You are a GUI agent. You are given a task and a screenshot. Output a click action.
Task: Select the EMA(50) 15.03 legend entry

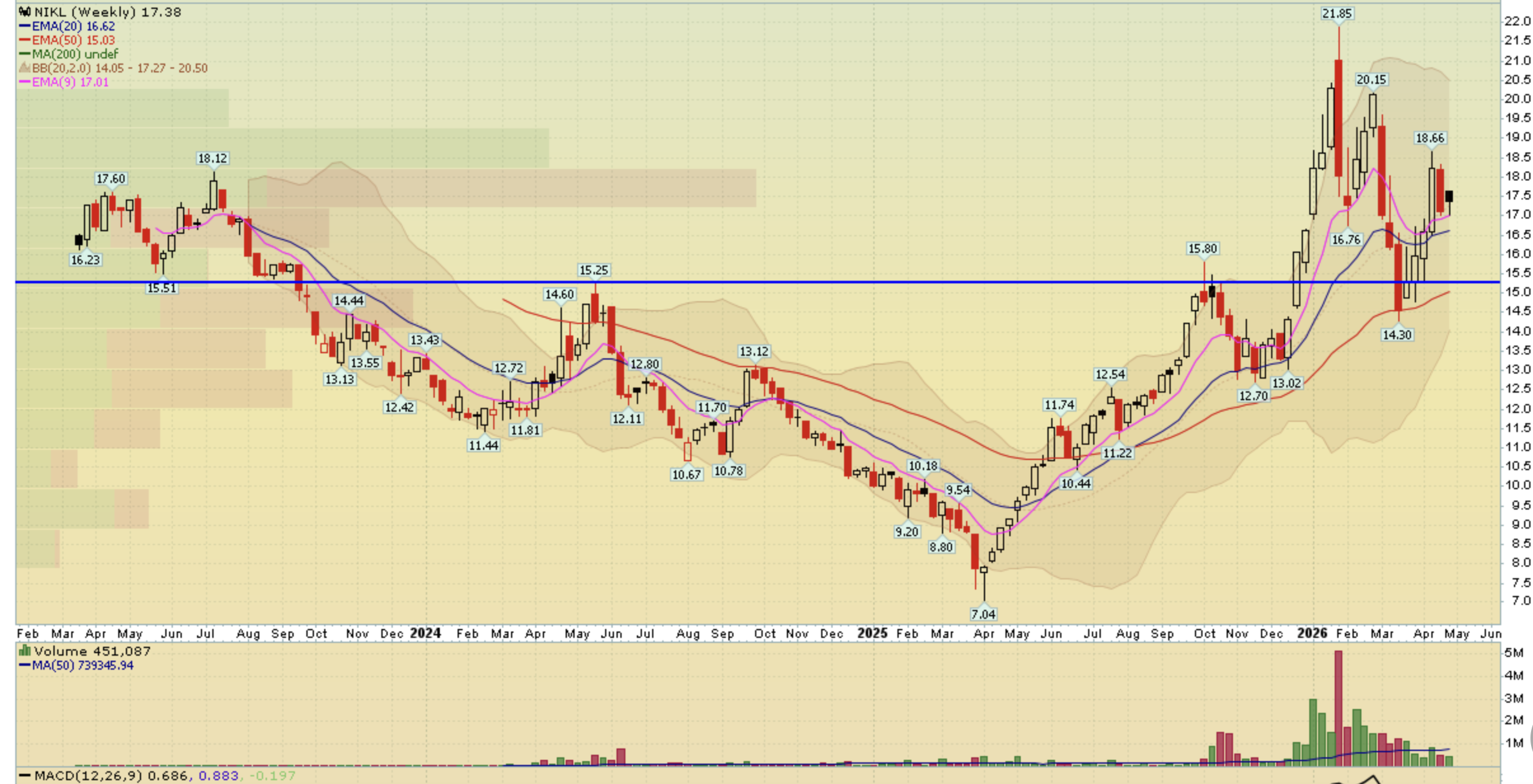click(x=67, y=40)
